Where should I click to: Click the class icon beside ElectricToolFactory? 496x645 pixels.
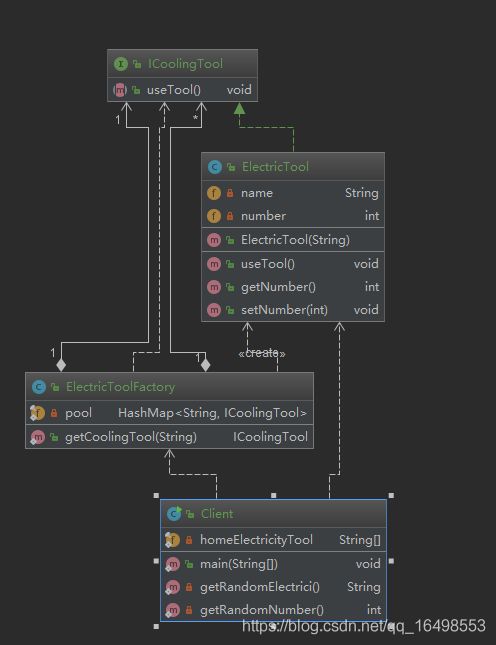[39, 387]
